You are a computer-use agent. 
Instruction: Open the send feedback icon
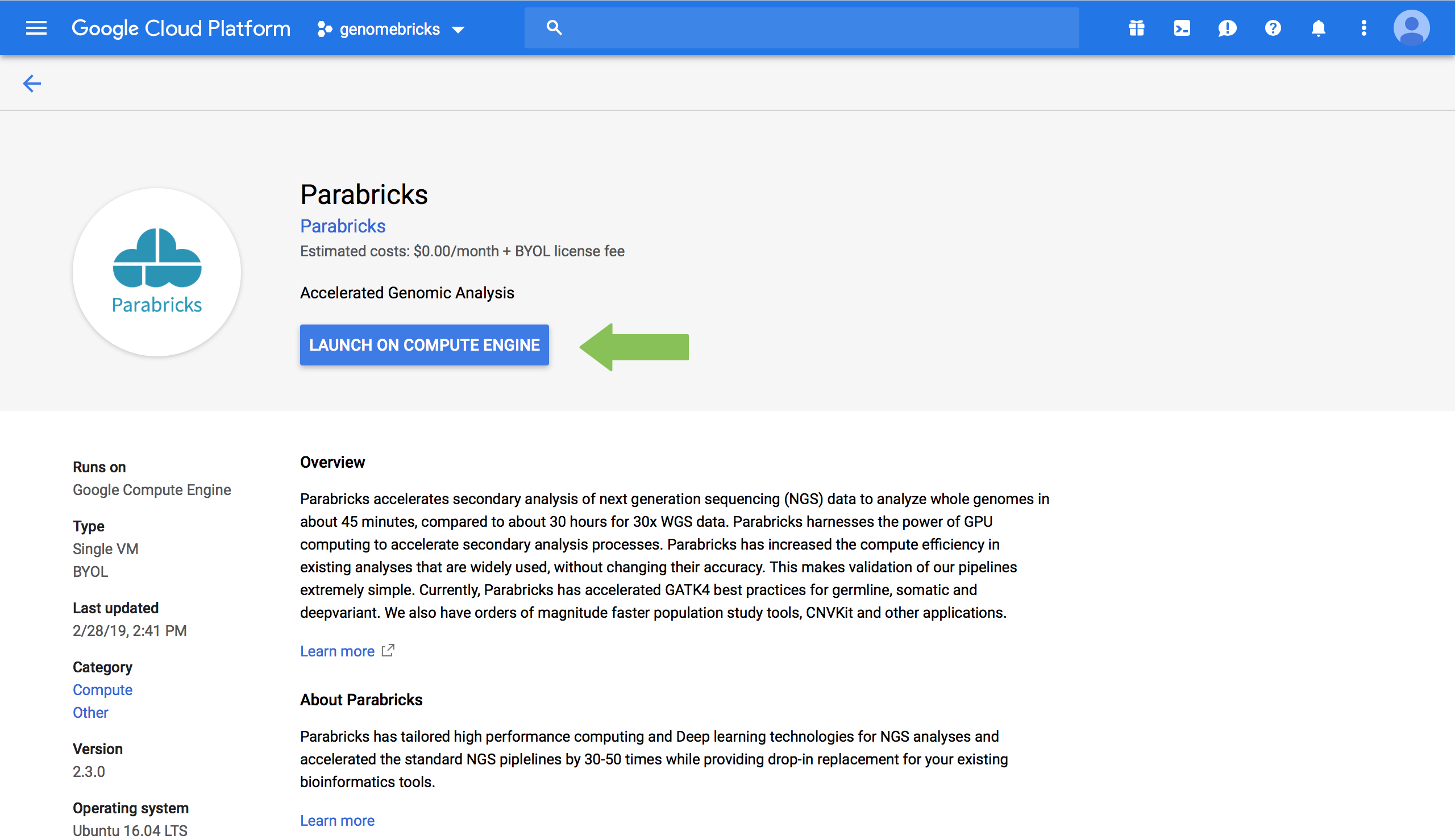point(1227,28)
